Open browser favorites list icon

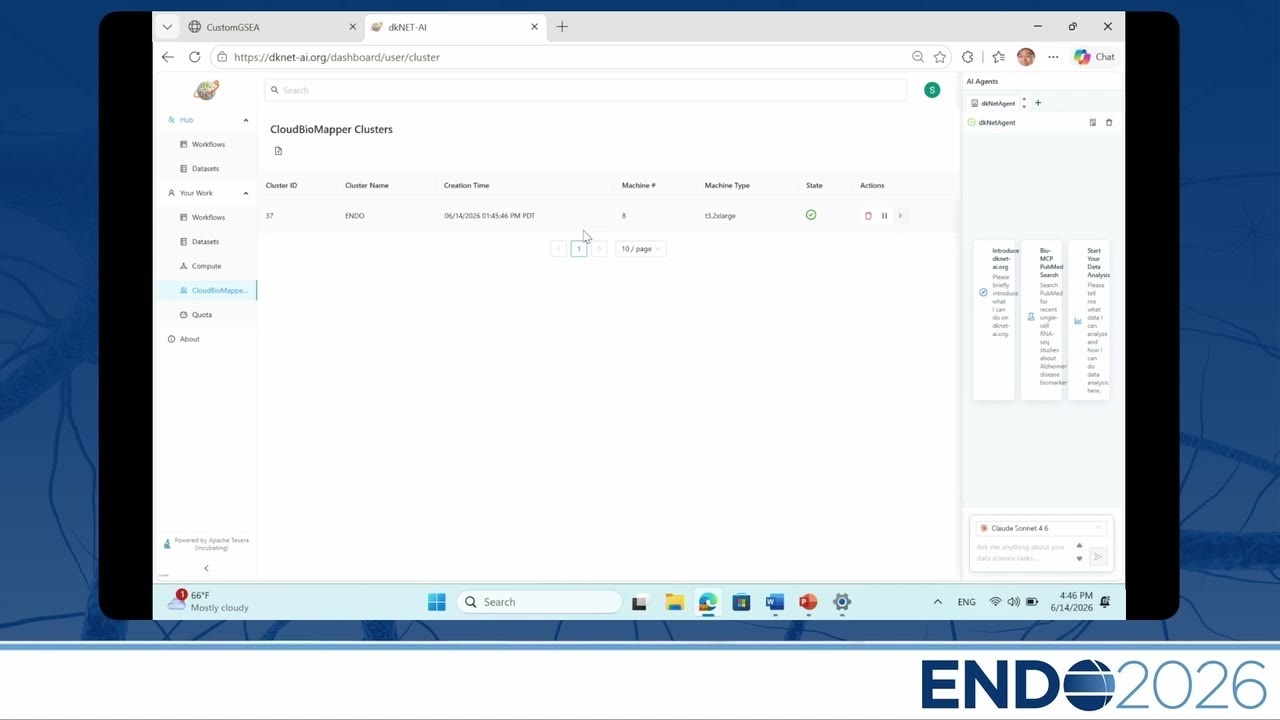click(x=998, y=57)
